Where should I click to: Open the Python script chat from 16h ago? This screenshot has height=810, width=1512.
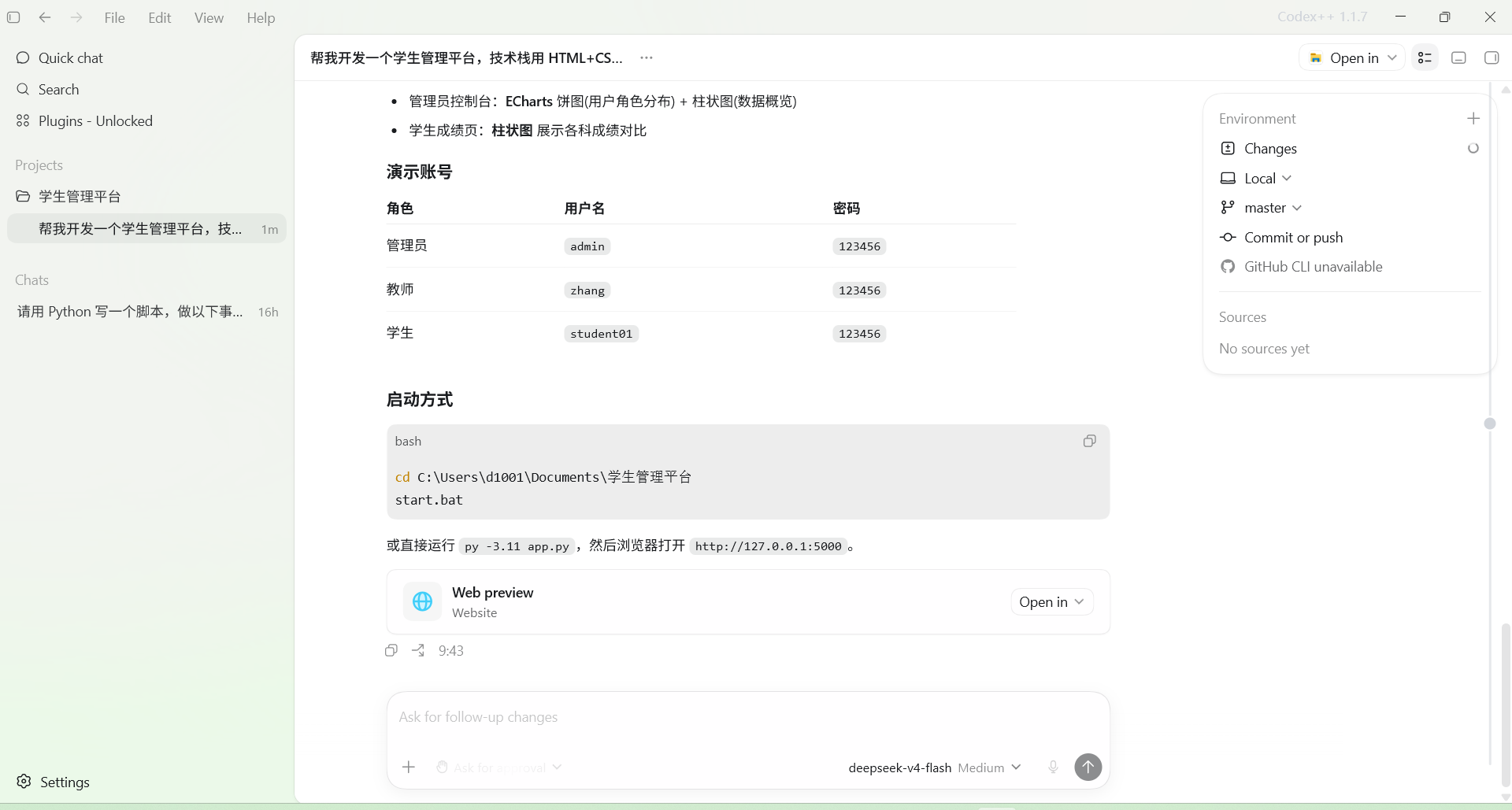(x=147, y=312)
